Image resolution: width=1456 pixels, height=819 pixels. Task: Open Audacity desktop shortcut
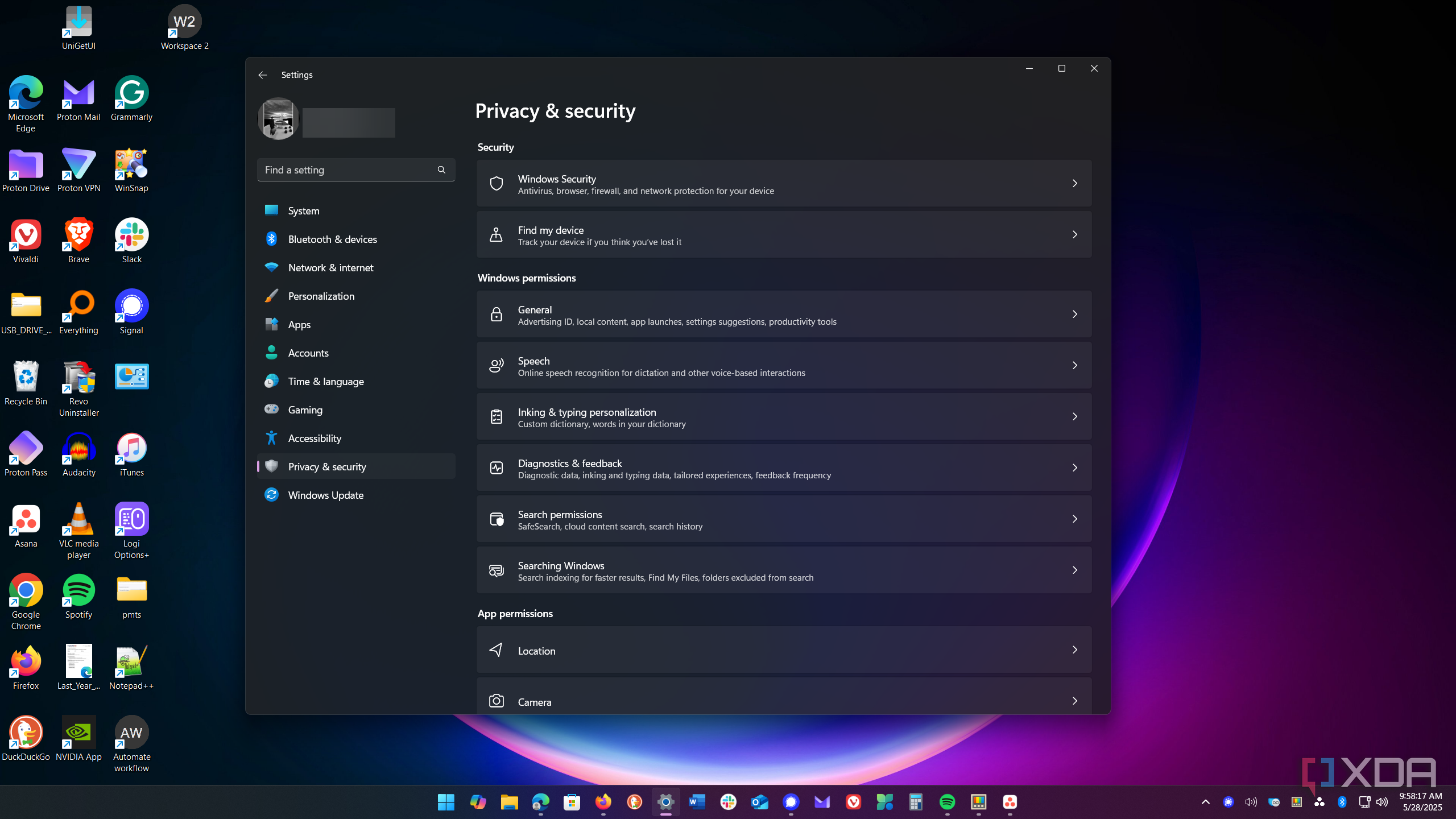coord(78,454)
